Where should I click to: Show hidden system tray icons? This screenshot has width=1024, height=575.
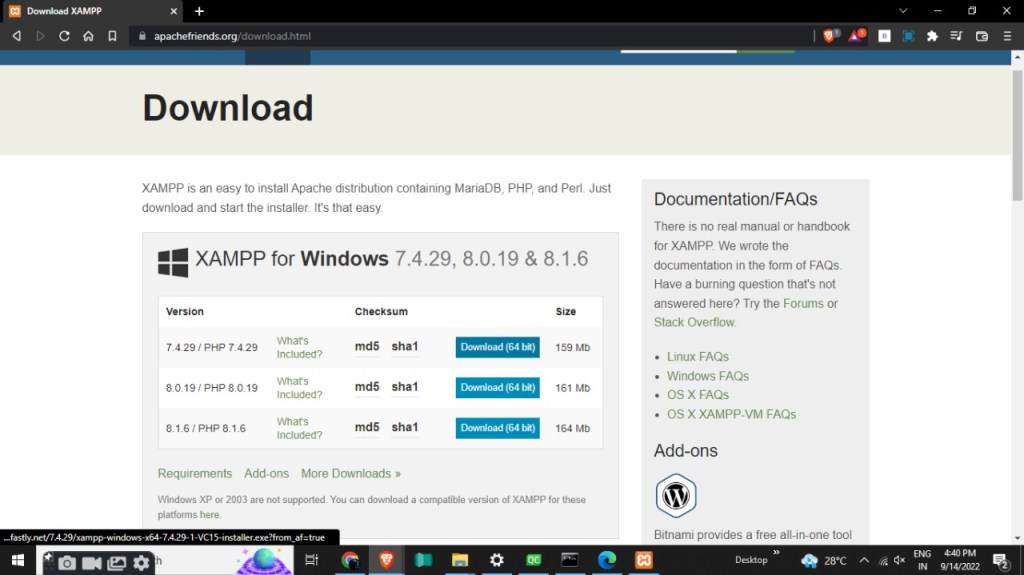[x=864, y=560]
